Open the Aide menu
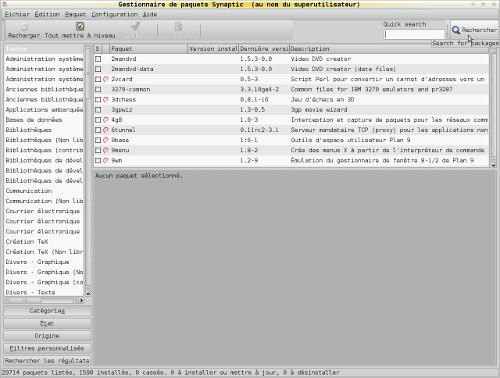 pos(150,14)
